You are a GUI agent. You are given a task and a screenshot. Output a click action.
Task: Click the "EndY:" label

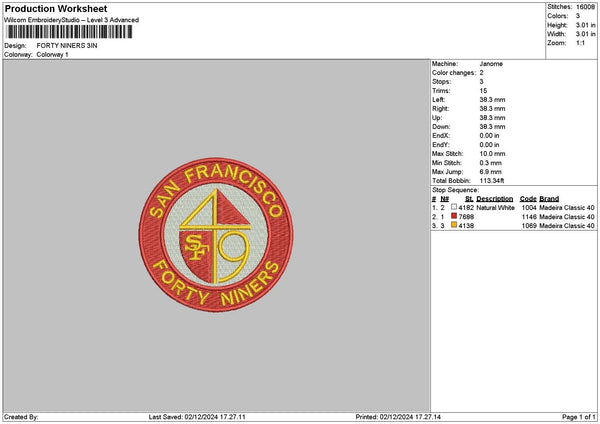[441, 145]
